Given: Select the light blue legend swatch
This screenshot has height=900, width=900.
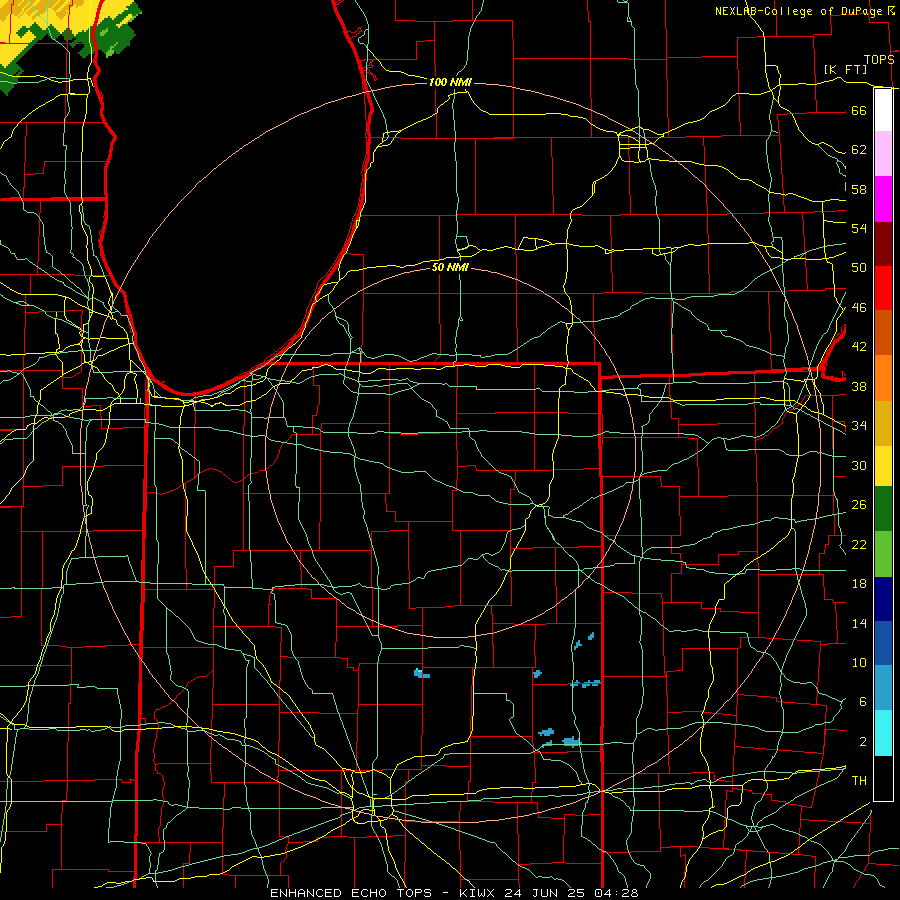Looking at the screenshot, I should 883,688.
